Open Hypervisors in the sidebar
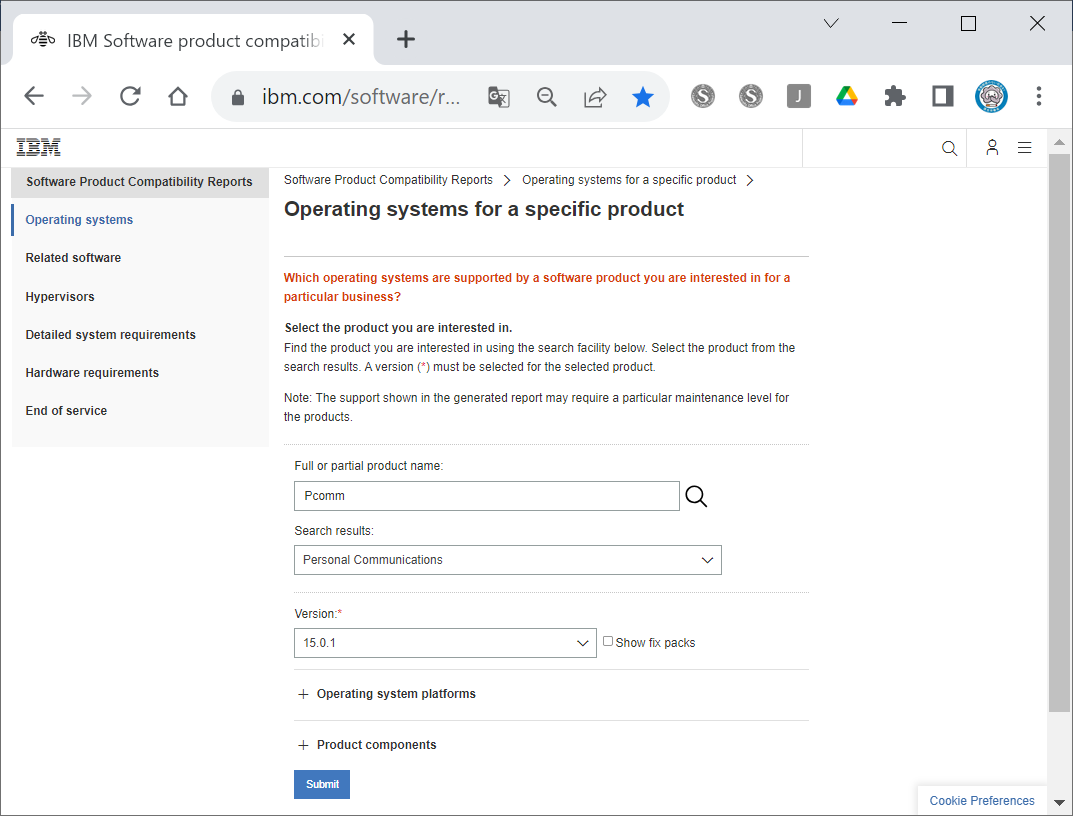Screen dimensions: 1073x816 (x=60, y=296)
